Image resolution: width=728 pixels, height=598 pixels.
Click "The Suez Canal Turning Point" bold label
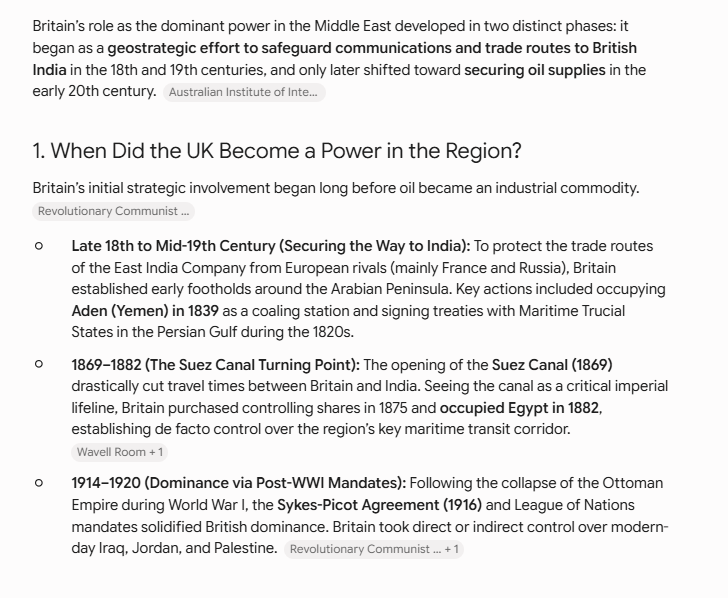coord(254,365)
